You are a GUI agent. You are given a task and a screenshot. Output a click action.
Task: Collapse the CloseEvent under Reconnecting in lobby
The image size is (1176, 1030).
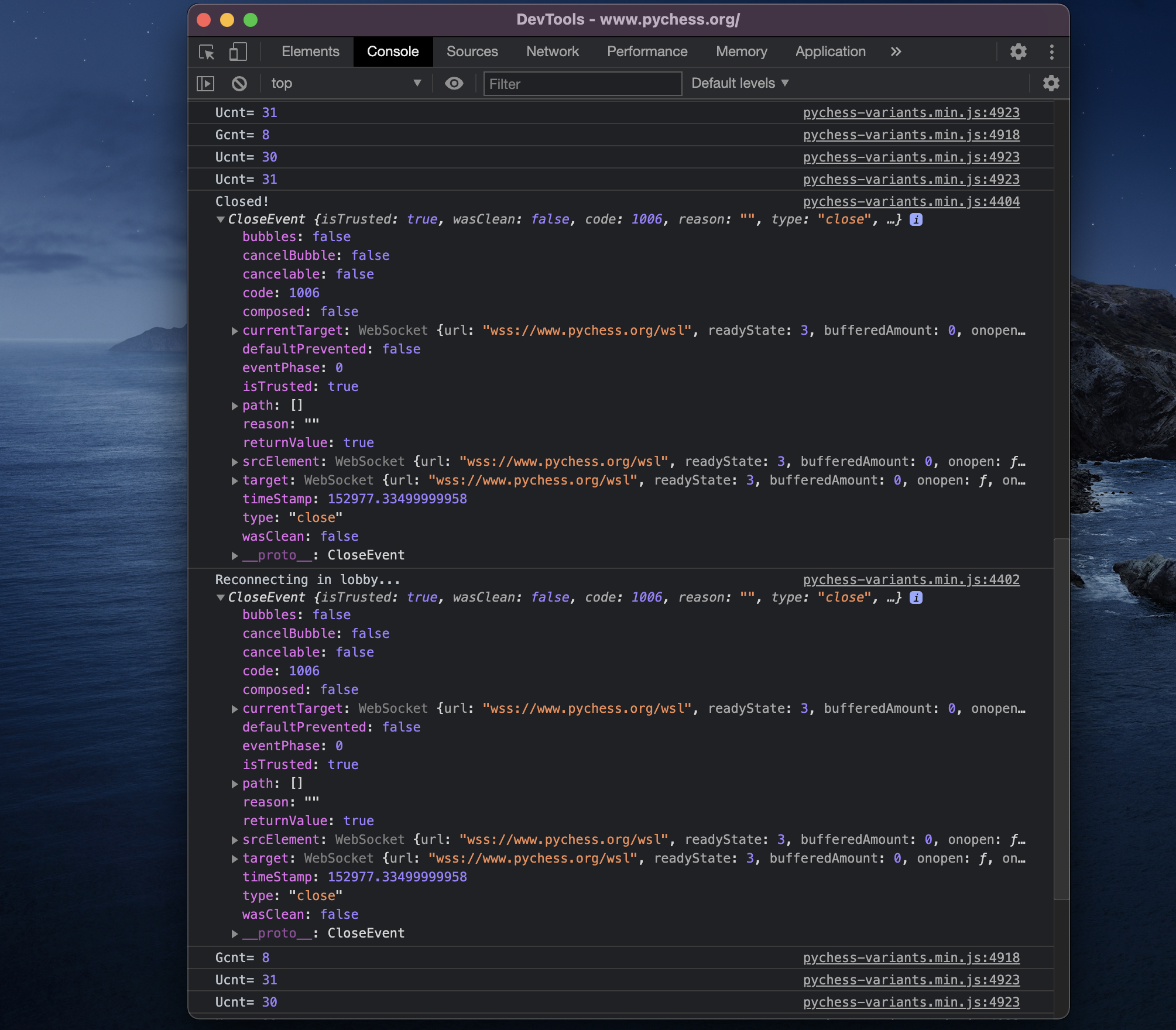click(221, 598)
